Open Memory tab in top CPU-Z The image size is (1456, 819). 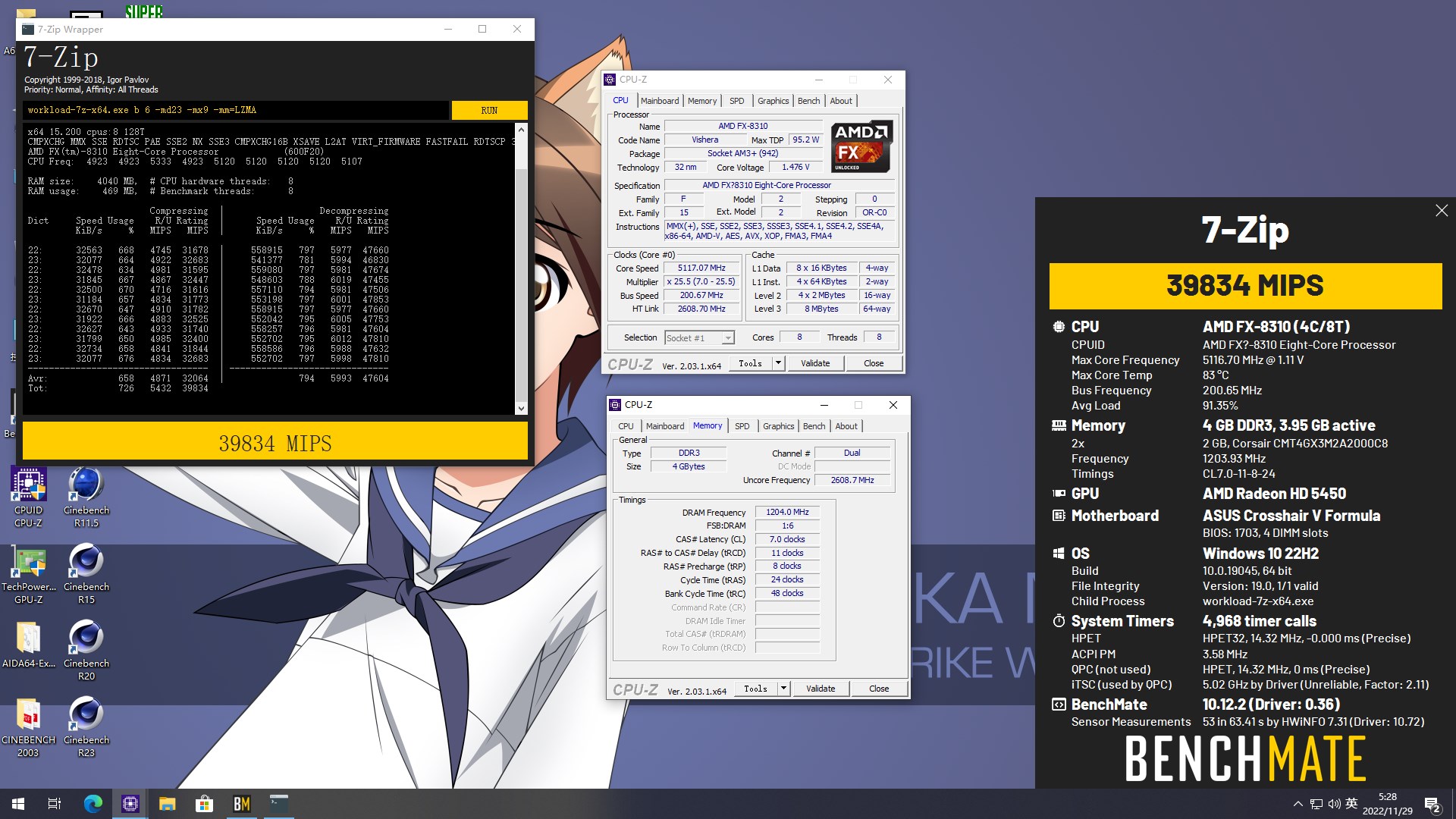[x=702, y=101]
